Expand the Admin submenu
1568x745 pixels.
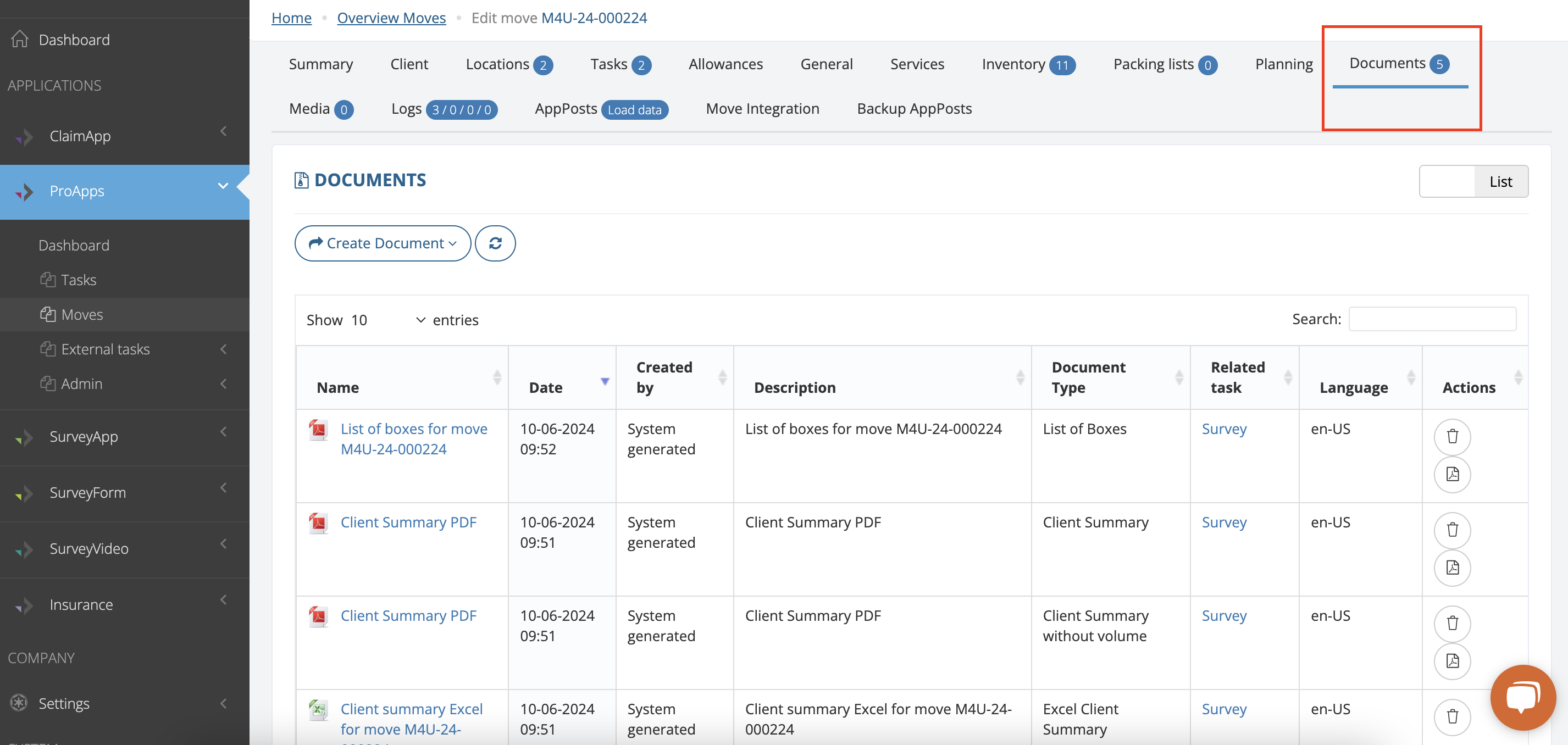223,383
